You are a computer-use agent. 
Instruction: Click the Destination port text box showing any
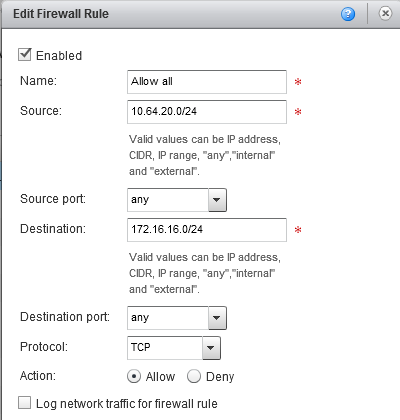click(168, 318)
